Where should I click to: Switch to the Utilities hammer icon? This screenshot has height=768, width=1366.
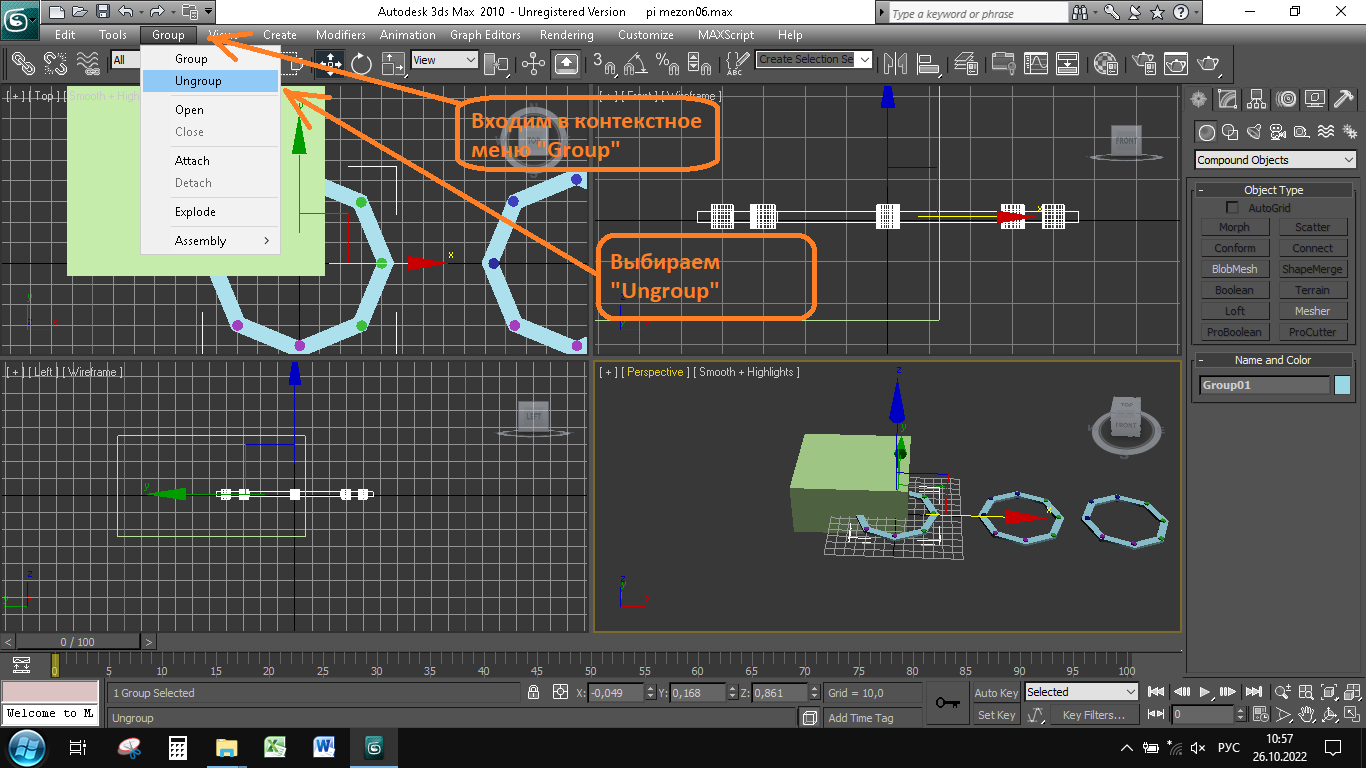pyautogui.click(x=1344, y=99)
